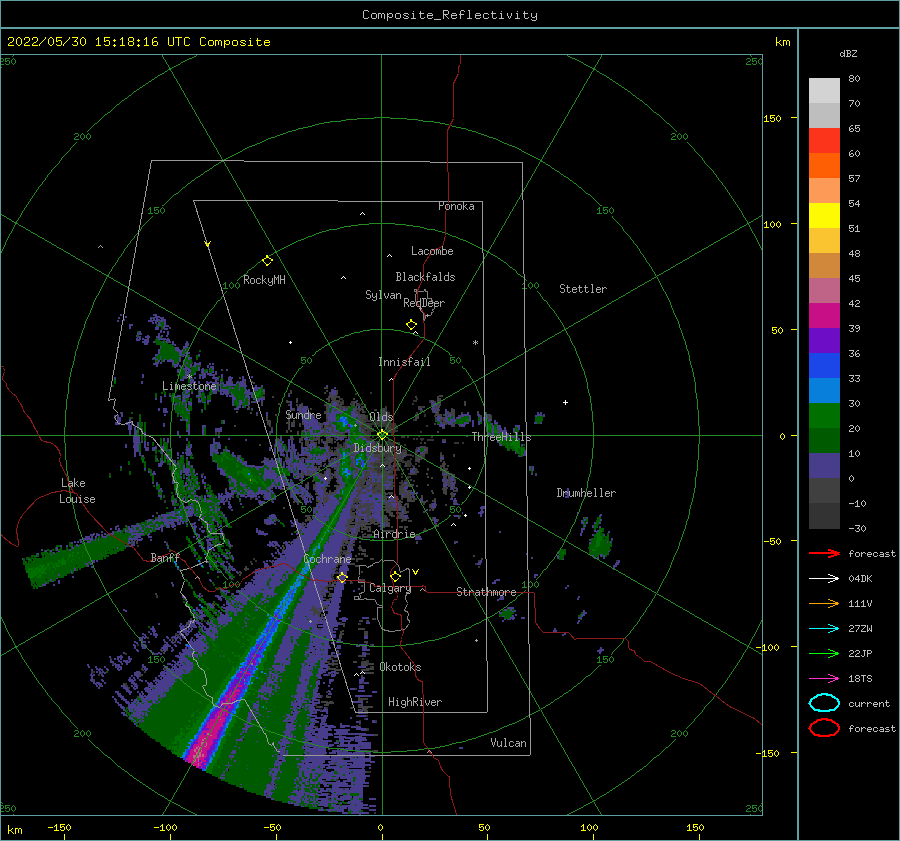Click the Lacombe label
The image size is (900, 841).
[432, 251]
